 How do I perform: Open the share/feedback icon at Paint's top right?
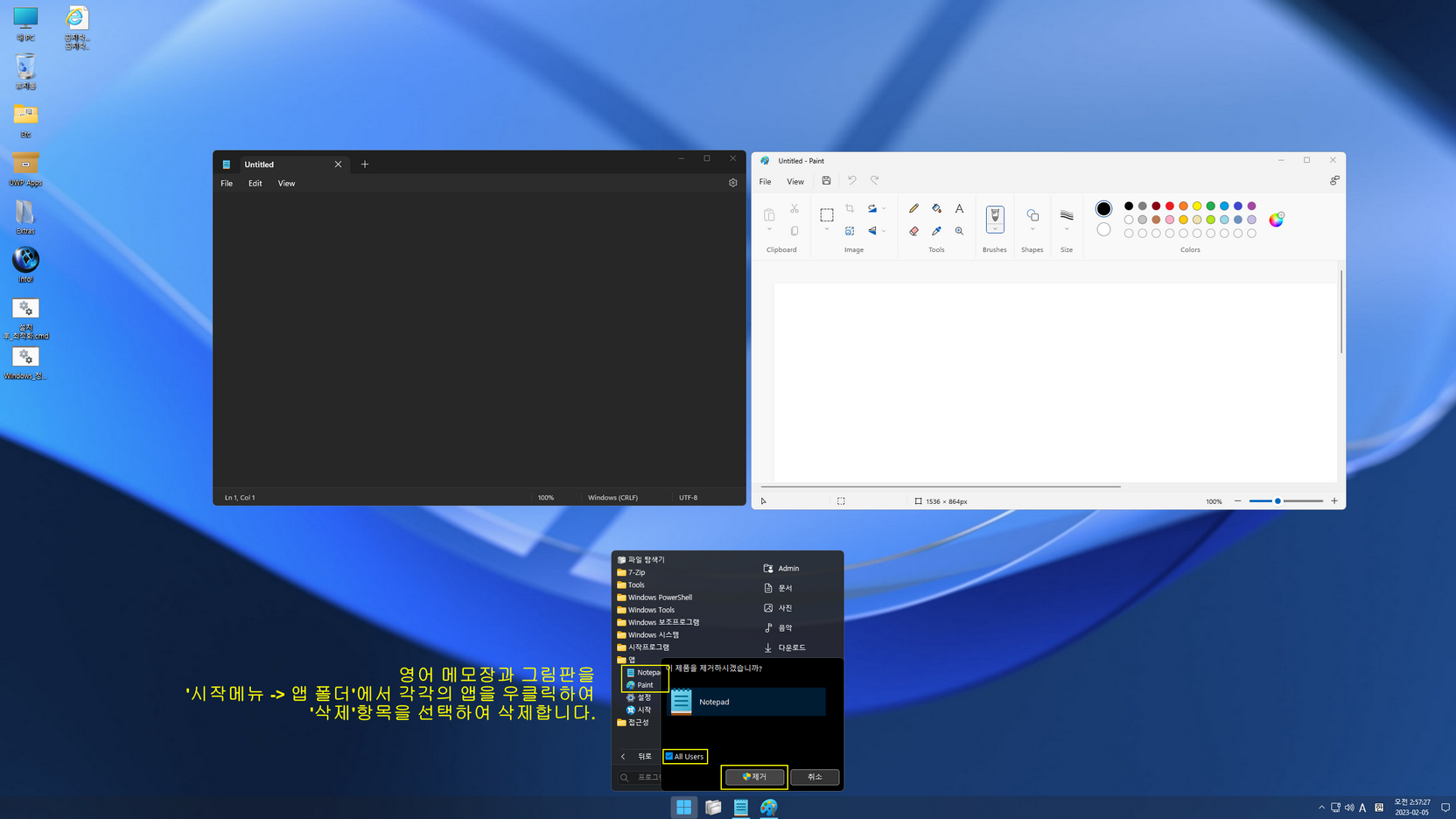tap(1334, 181)
